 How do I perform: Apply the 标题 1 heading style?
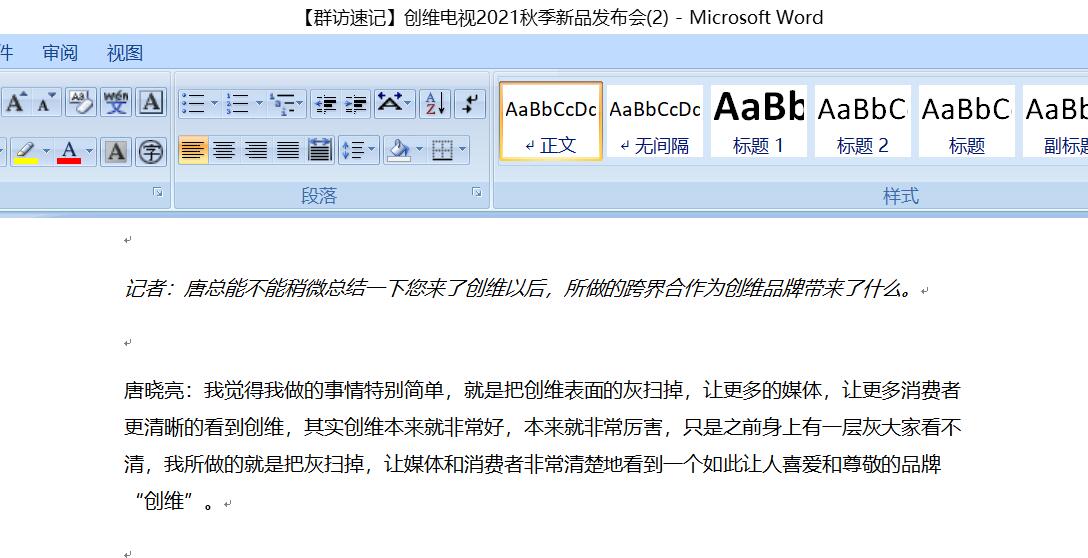(758, 121)
